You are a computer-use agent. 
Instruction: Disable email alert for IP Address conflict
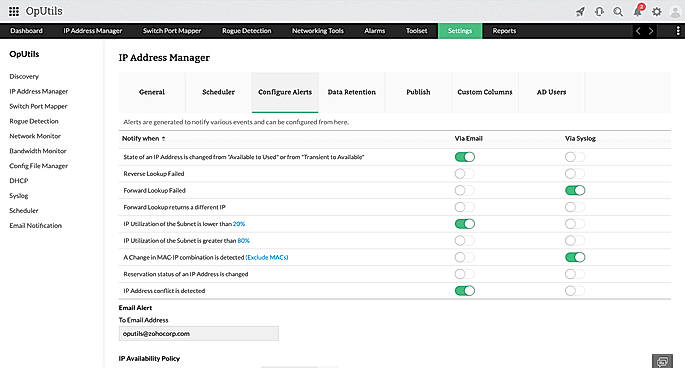point(464,291)
